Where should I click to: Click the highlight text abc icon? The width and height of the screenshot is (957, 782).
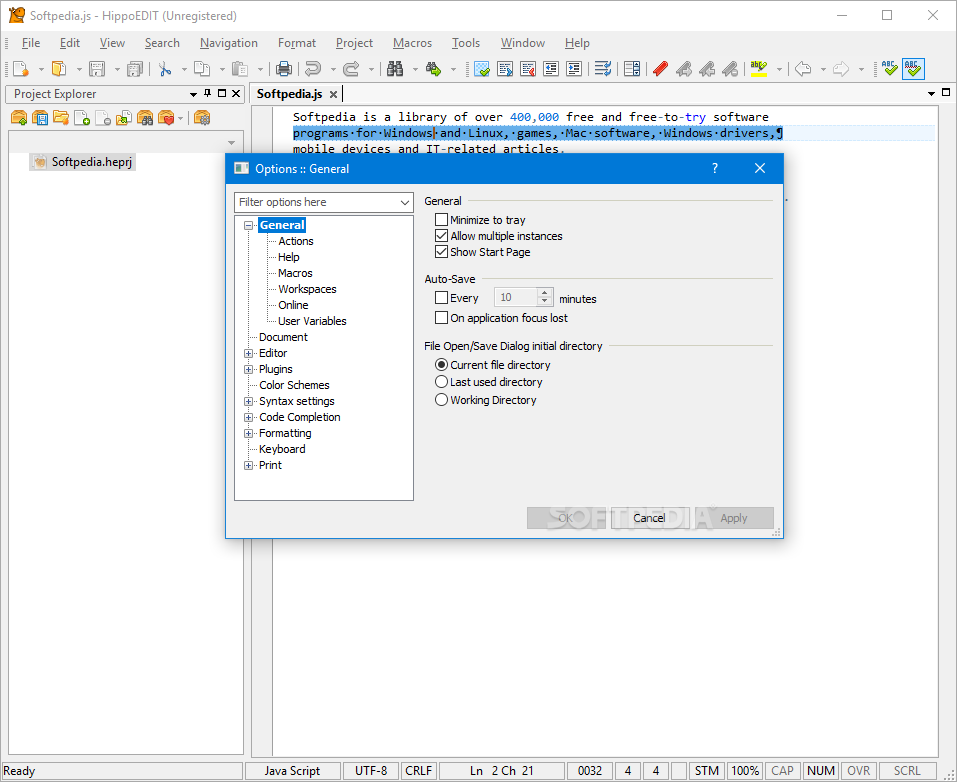click(759, 68)
